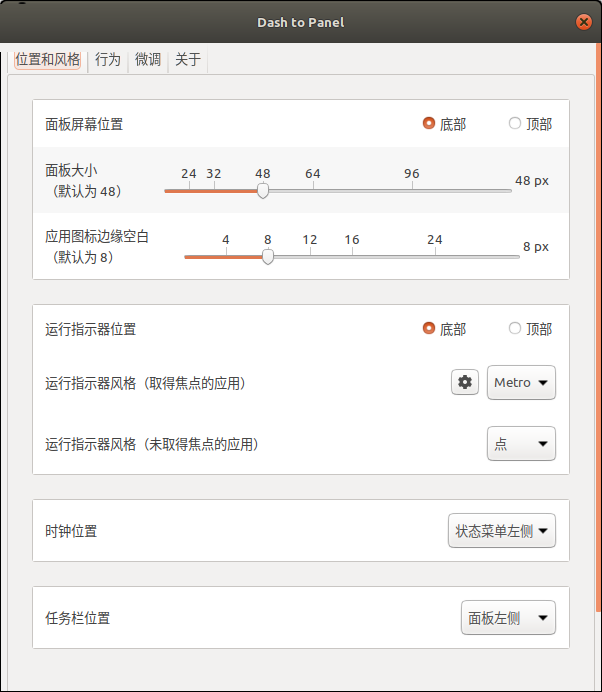Set icon margin slider to the 24 mark

tap(435, 257)
